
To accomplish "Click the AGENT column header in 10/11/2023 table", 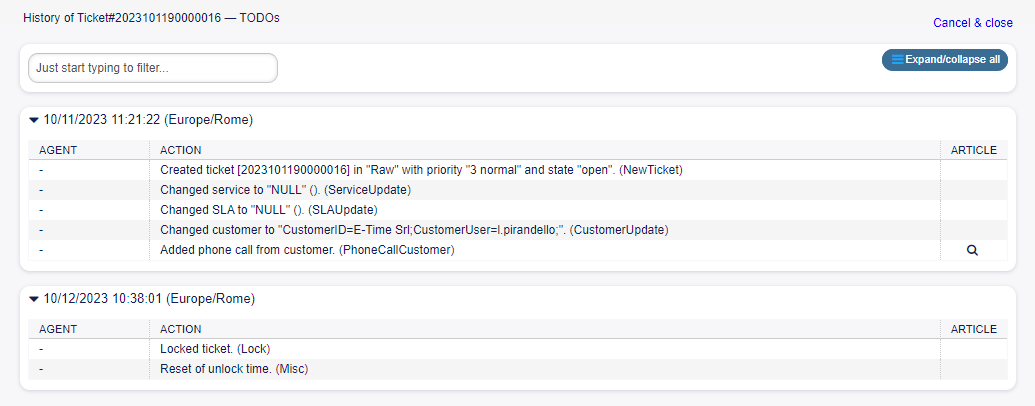I will pos(58,150).
